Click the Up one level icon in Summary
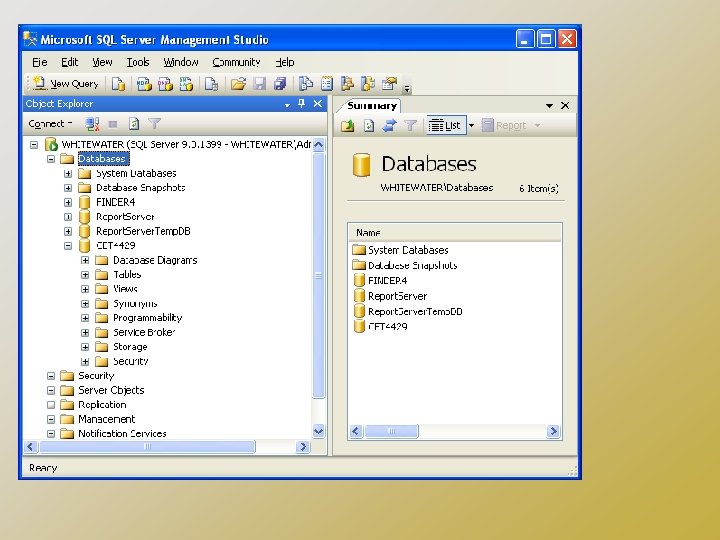The height and width of the screenshot is (540, 720). tap(348, 125)
